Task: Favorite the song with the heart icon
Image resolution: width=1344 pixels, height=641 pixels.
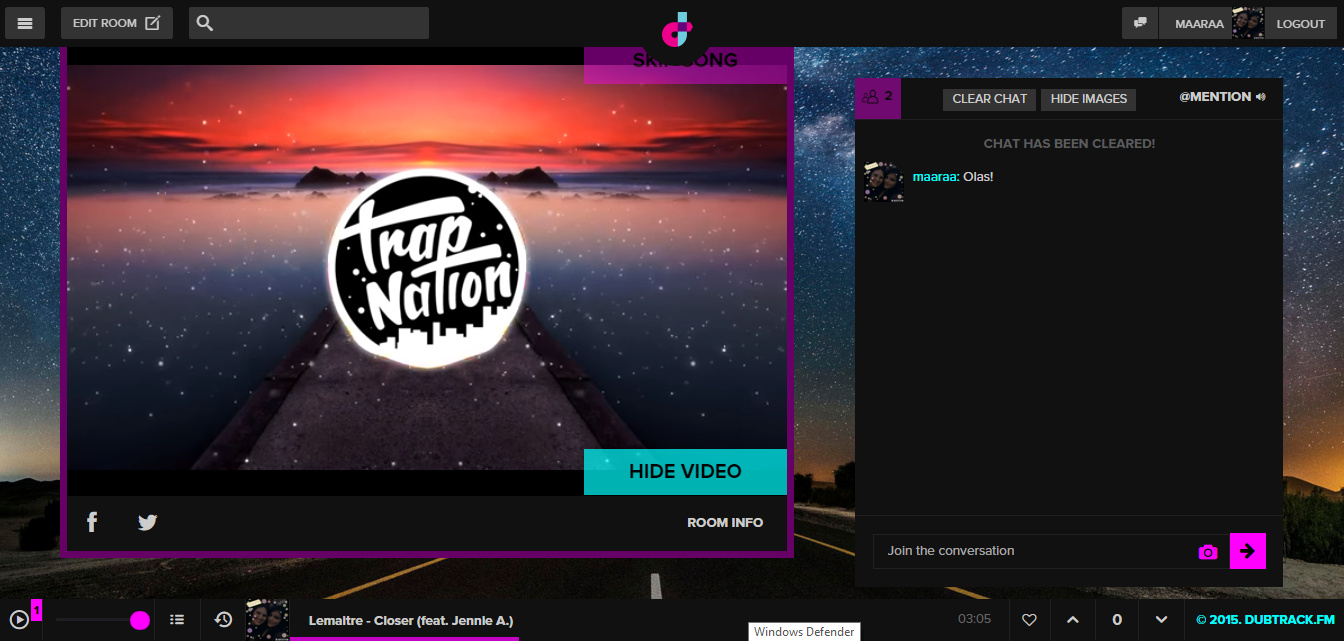Action: coord(1029,620)
